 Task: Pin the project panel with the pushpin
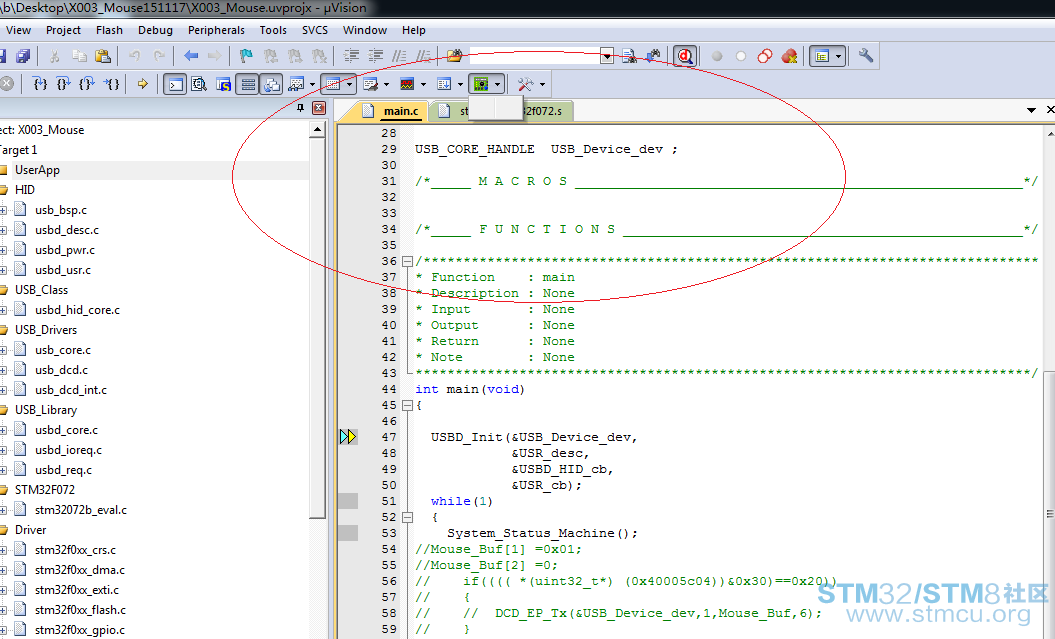click(300, 108)
